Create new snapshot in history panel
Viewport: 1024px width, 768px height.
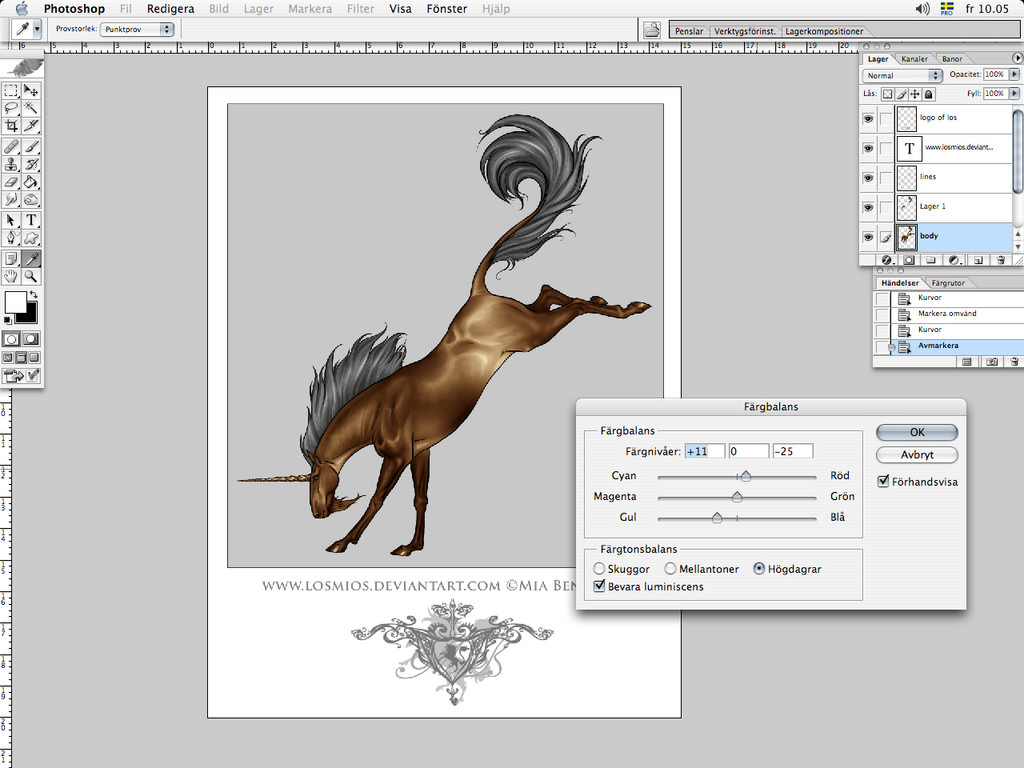tap(991, 361)
